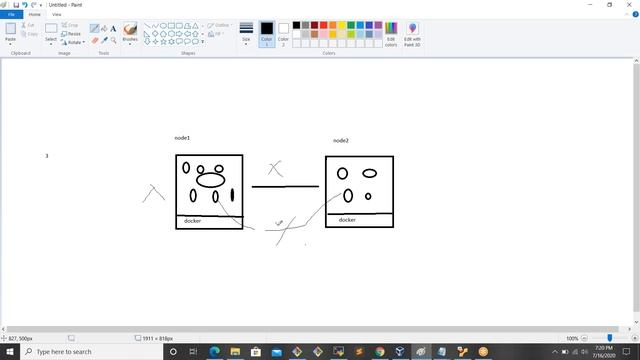Choose the Diamond shape
Viewport: 640px width, 360px height.
pos(155,33)
